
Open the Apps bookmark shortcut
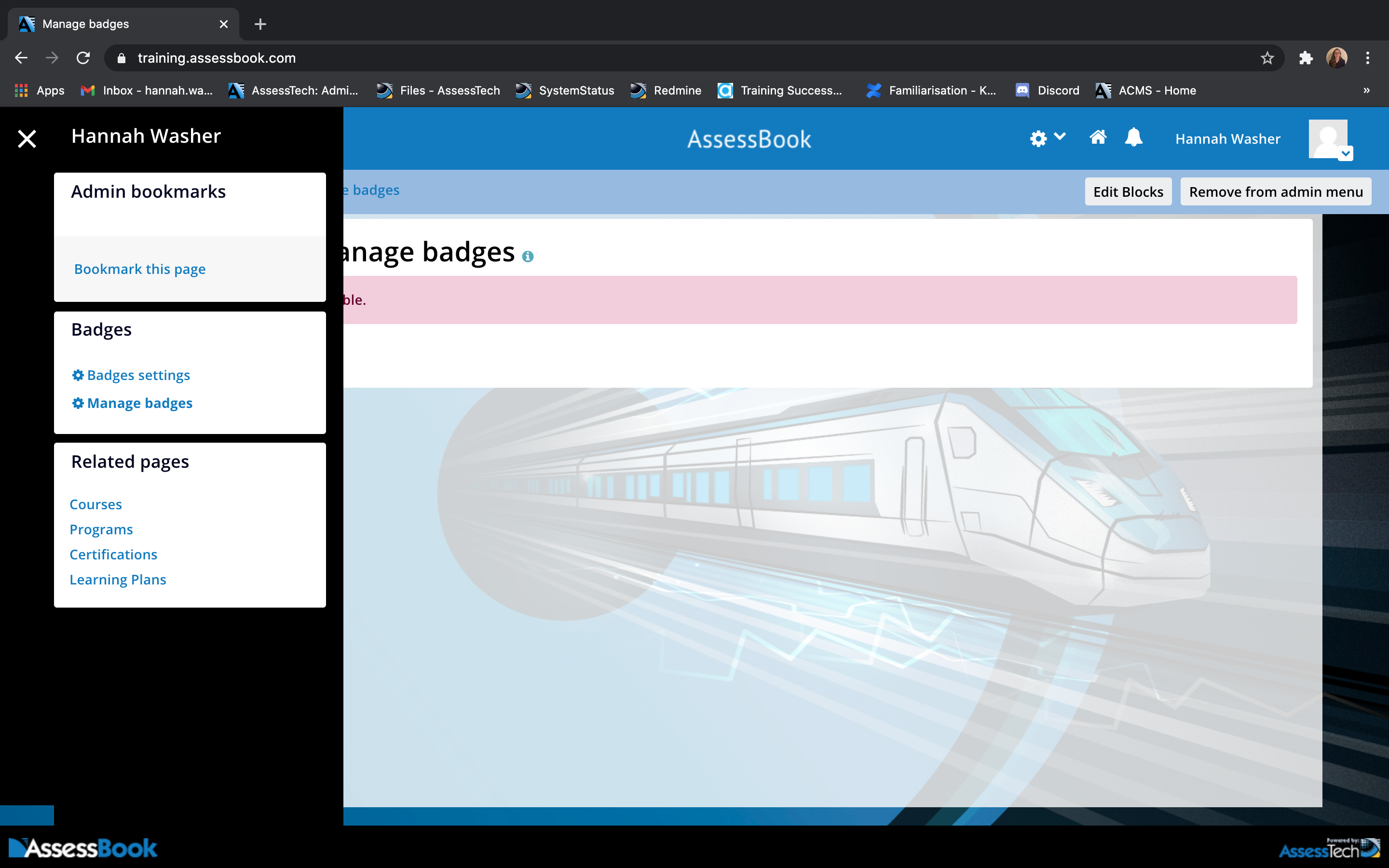pos(39,91)
